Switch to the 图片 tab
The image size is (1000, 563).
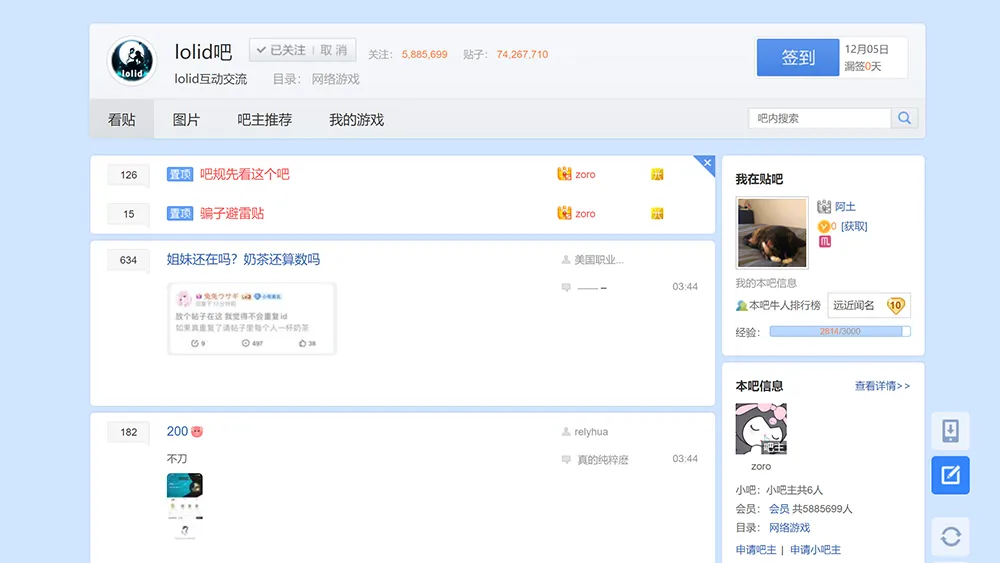[x=186, y=119]
